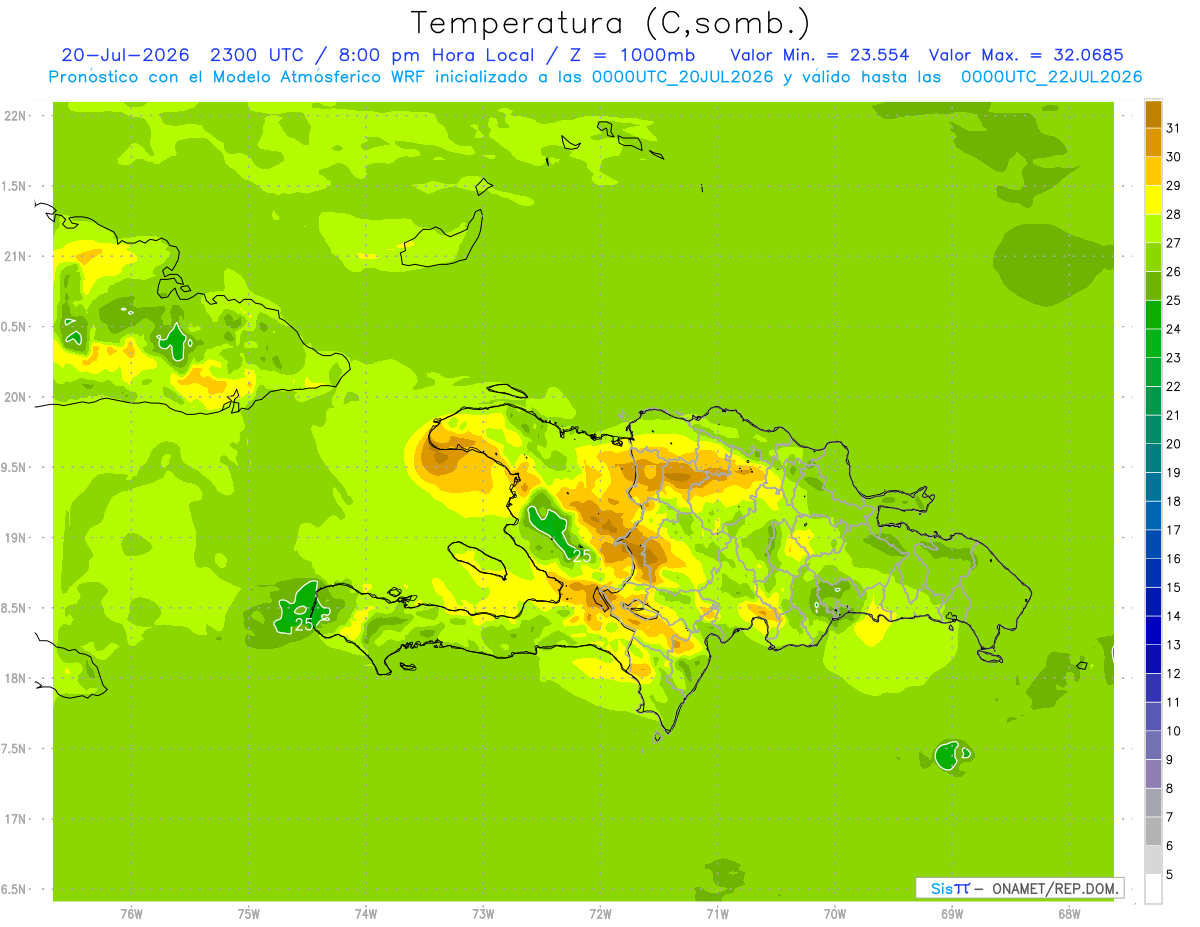Pick the color scale swatch between 30 and 31
Image resolution: width=1200 pixels, height=927 pixels.
[x=1153, y=142]
